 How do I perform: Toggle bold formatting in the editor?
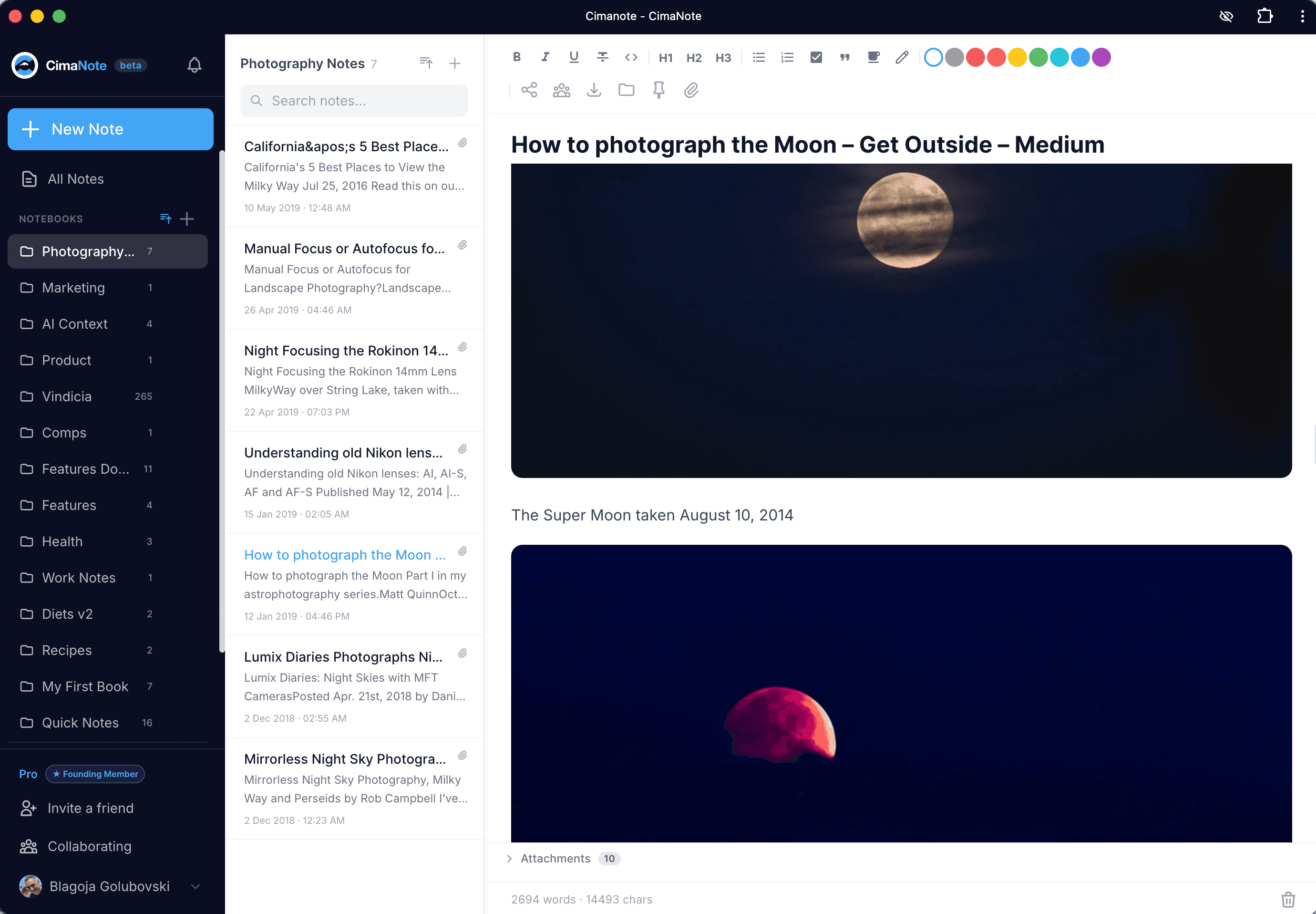(516, 57)
